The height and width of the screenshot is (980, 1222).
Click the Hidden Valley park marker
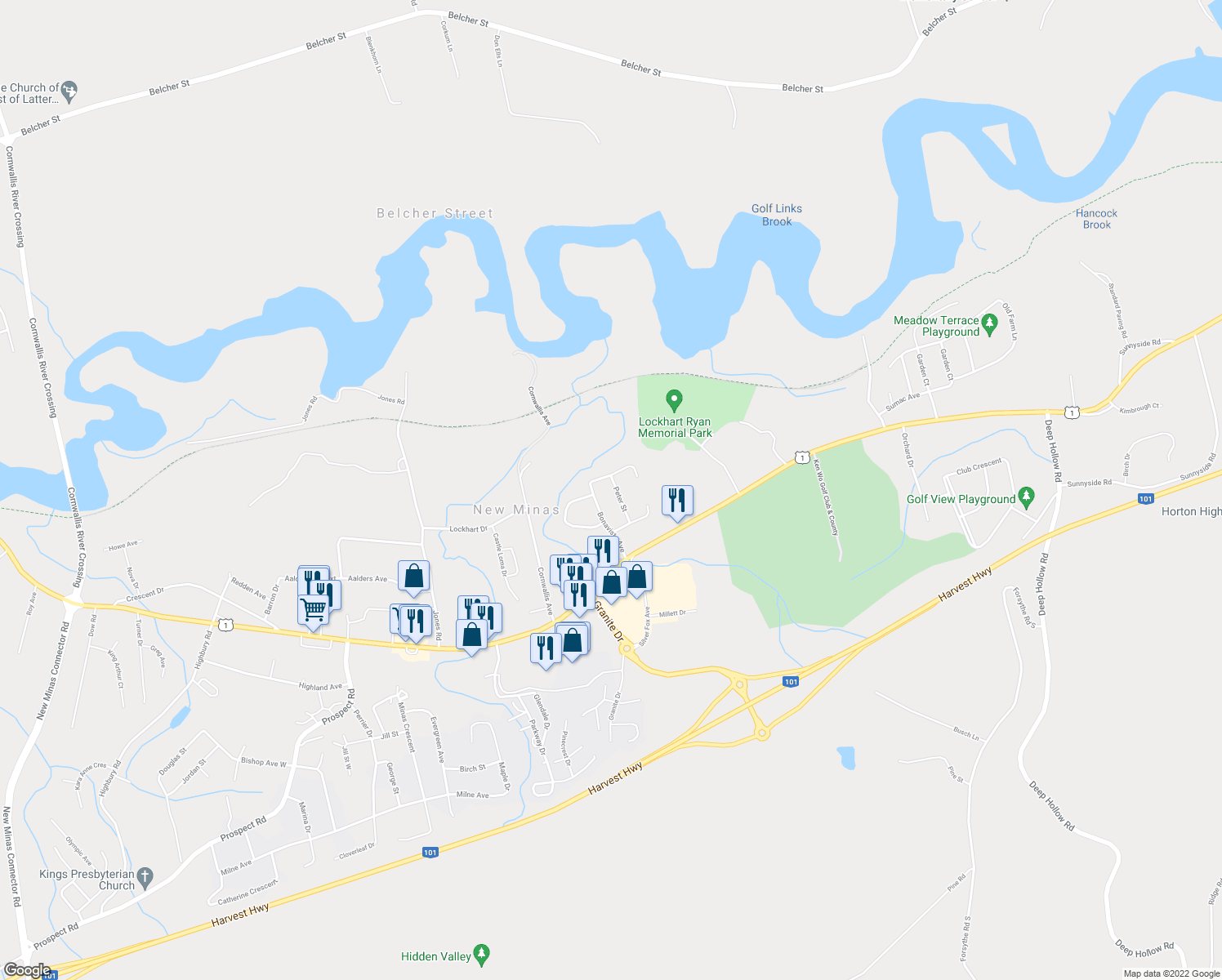click(x=482, y=955)
